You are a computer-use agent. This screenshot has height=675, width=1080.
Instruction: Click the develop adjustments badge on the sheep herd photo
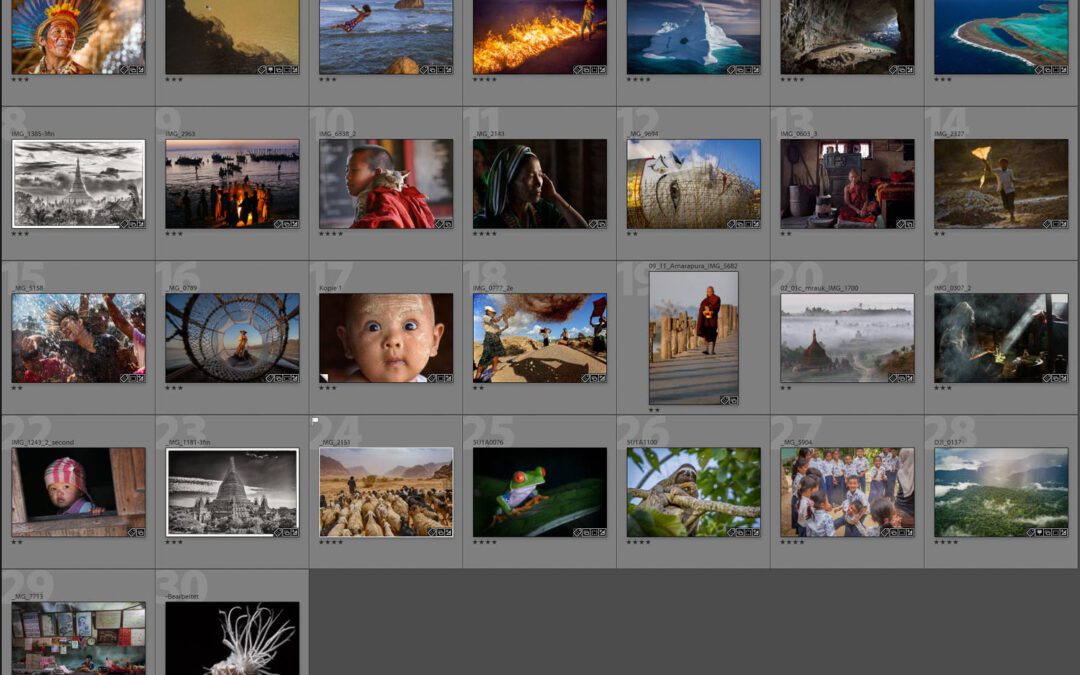(448, 532)
